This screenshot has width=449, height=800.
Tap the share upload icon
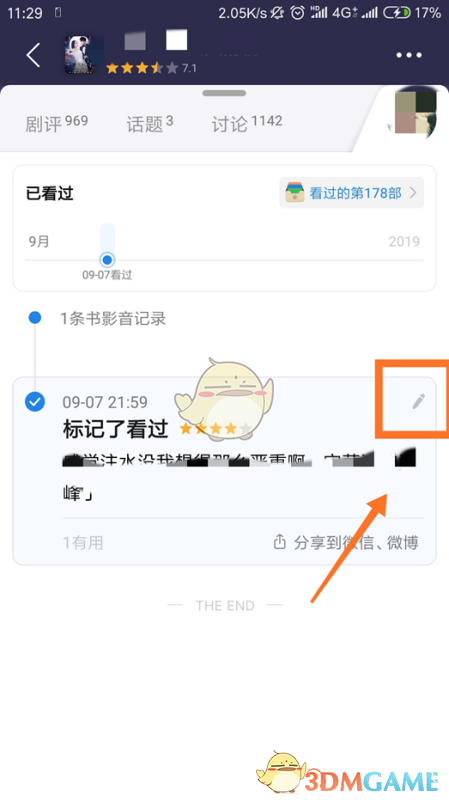click(x=280, y=541)
